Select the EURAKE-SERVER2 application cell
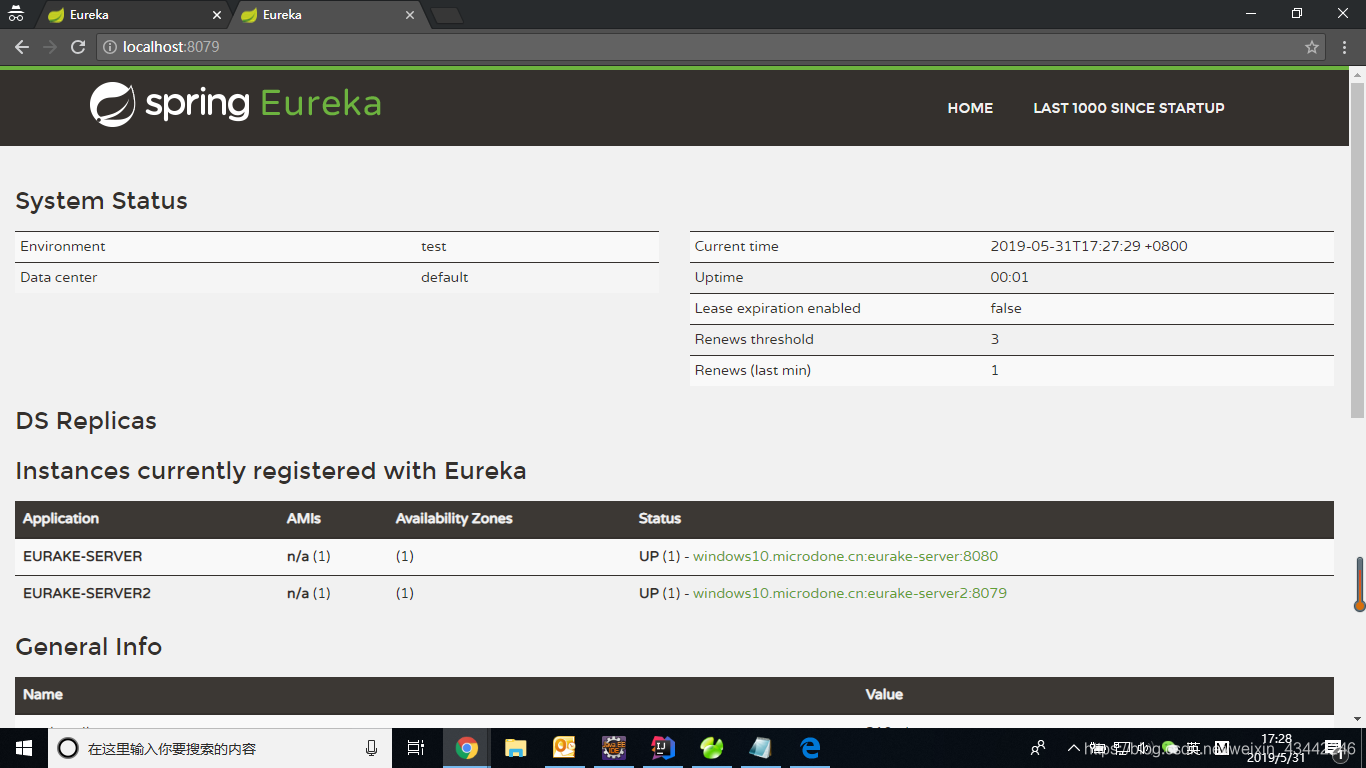Screen dimensions: 1366x768 click(87, 593)
